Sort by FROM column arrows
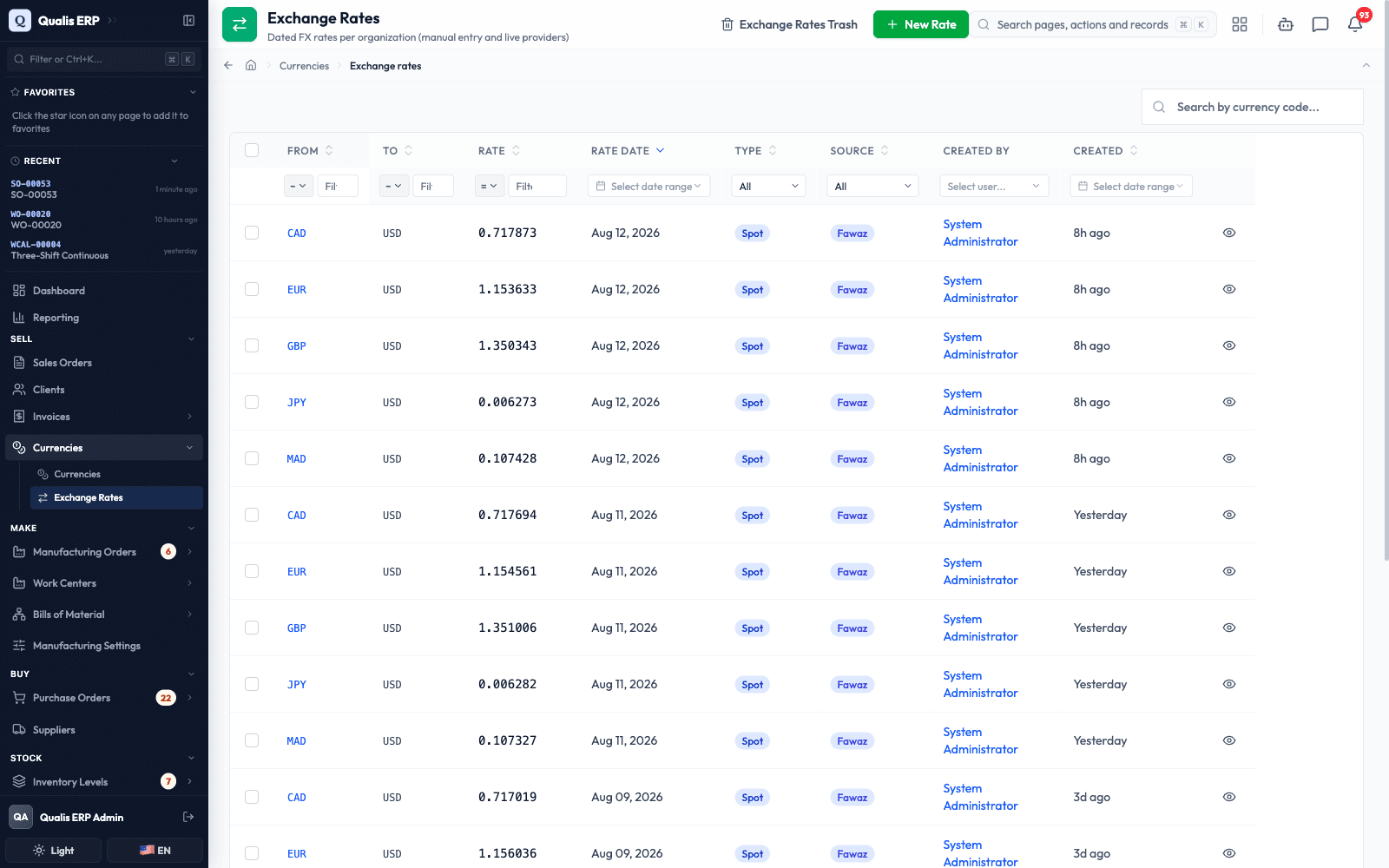This screenshot has height=868, width=1389. [x=329, y=150]
